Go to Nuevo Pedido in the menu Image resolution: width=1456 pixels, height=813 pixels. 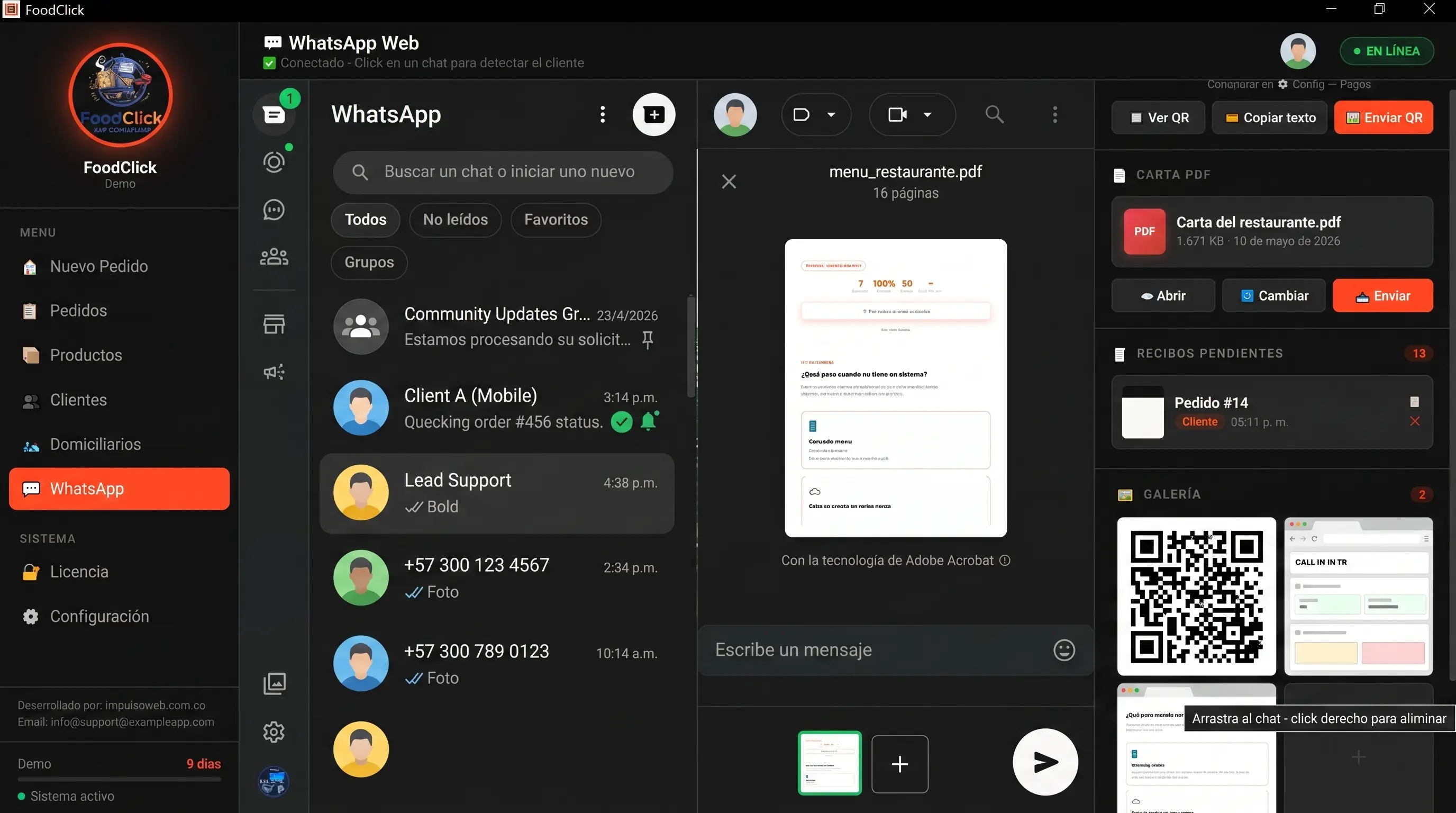point(119,266)
